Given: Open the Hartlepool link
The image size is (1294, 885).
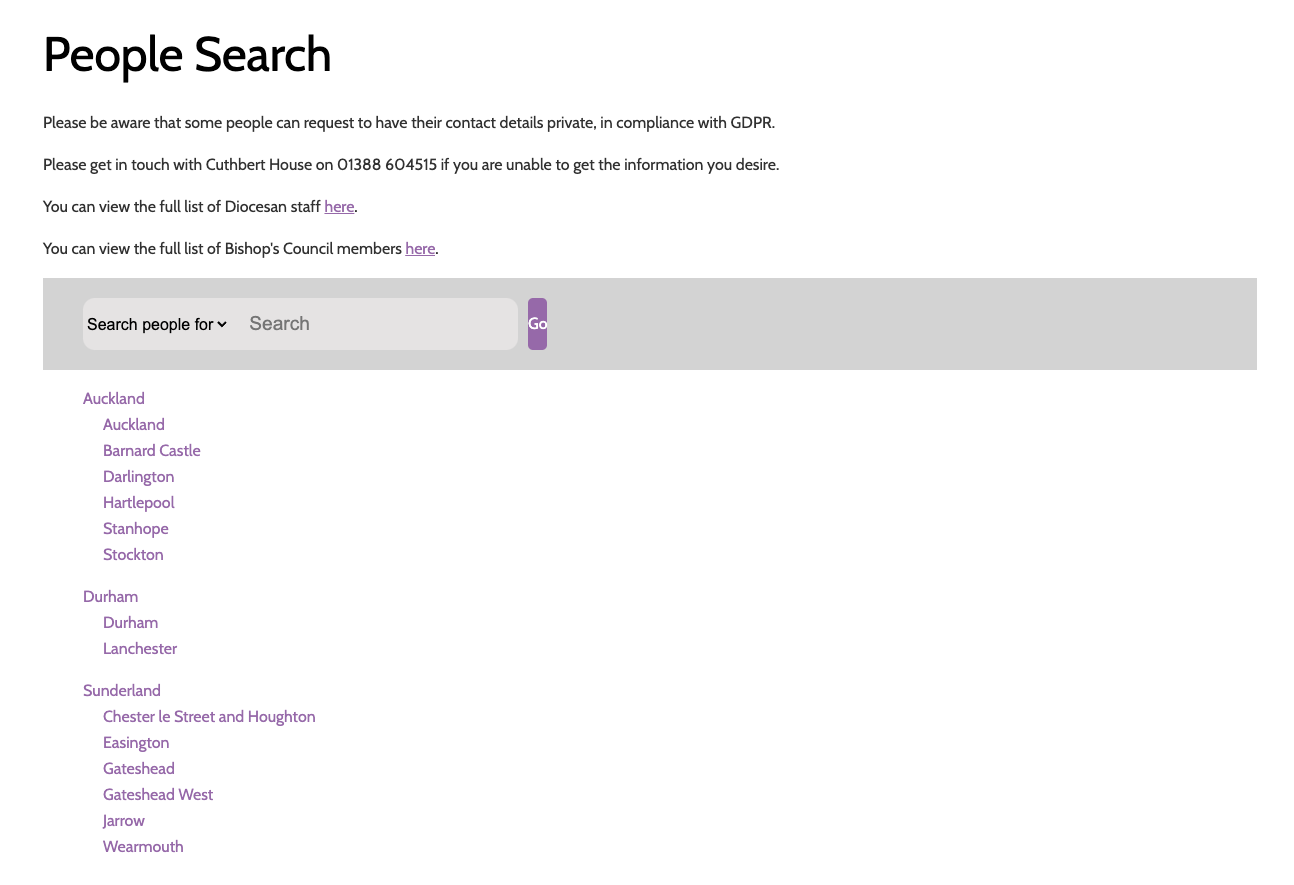Looking at the screenshot, I should coord(139,503).
